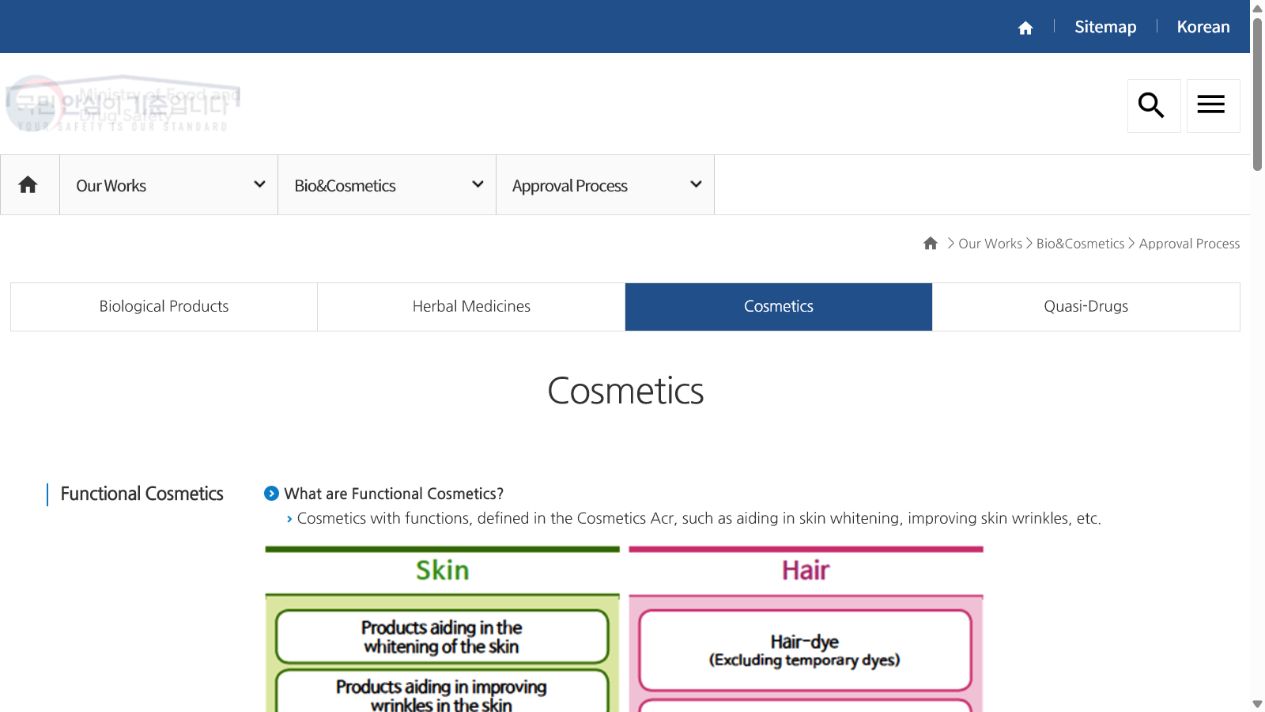Click the home icon in navigation bar

pos(29,185)
